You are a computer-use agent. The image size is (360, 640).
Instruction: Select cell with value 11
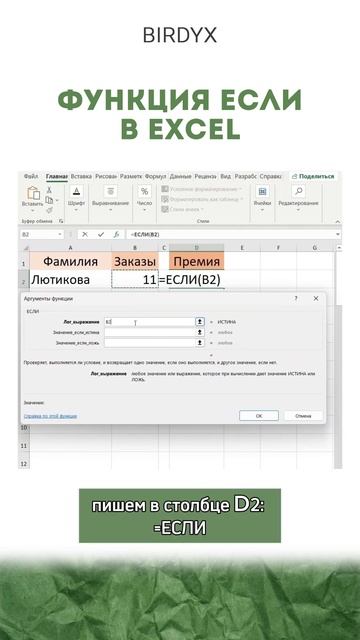(135, 280)
